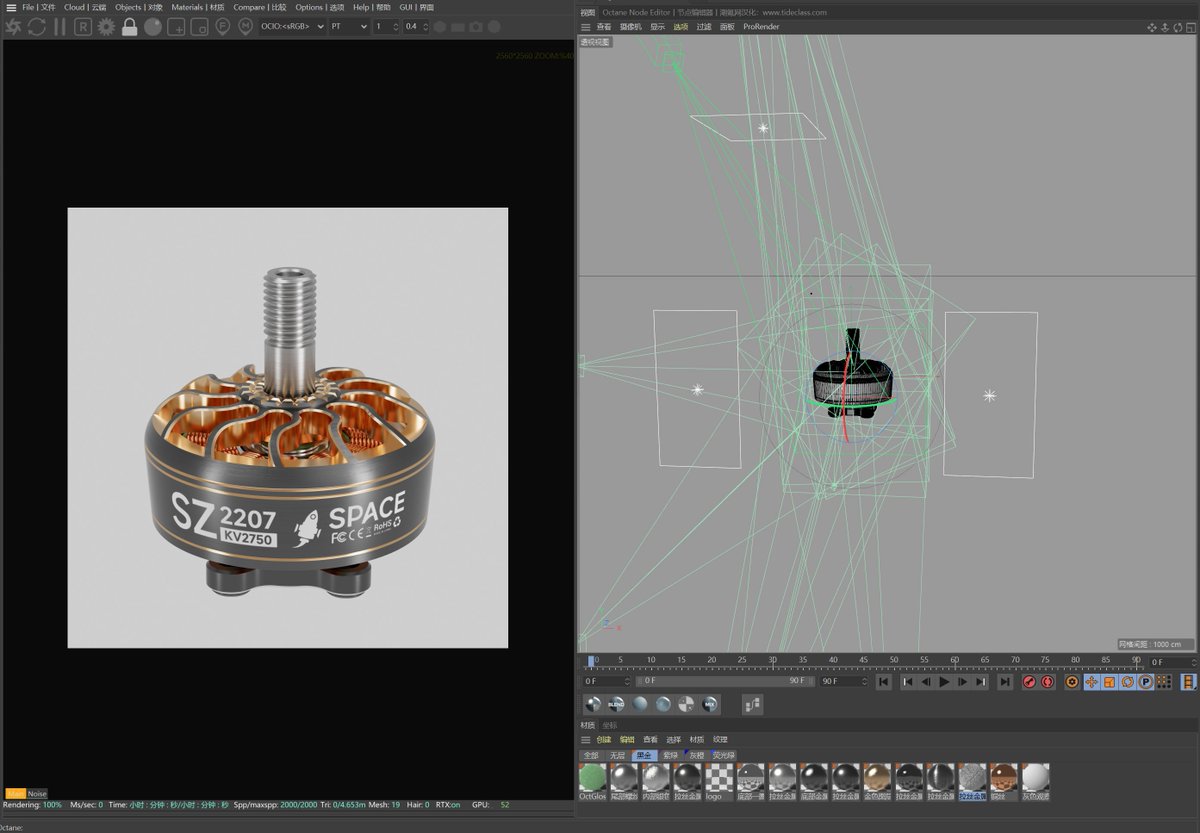Select the white sphere material thumbnail

click(1036, 779)
